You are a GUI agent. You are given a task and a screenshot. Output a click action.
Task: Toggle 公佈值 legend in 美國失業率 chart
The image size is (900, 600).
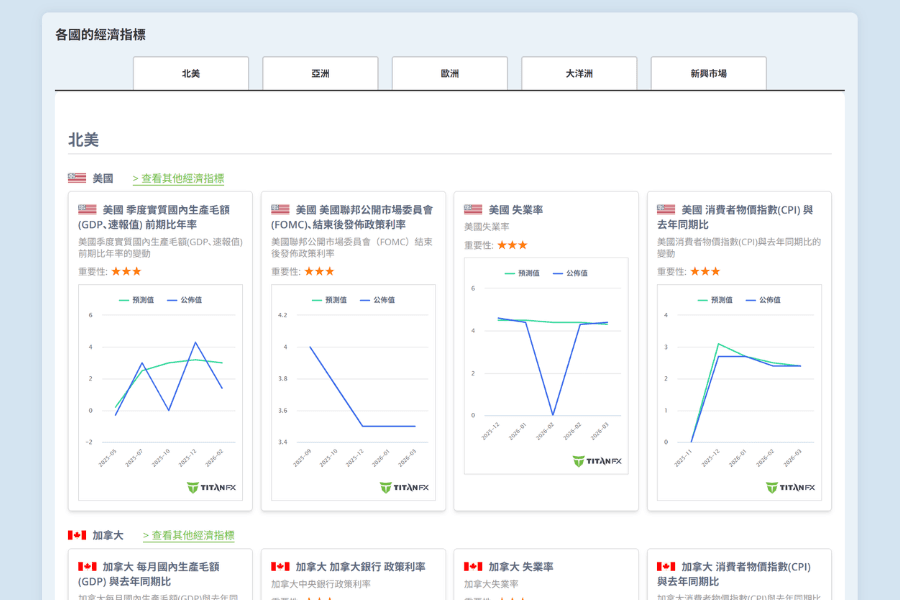pyautogui.click(x=572, y=273)
